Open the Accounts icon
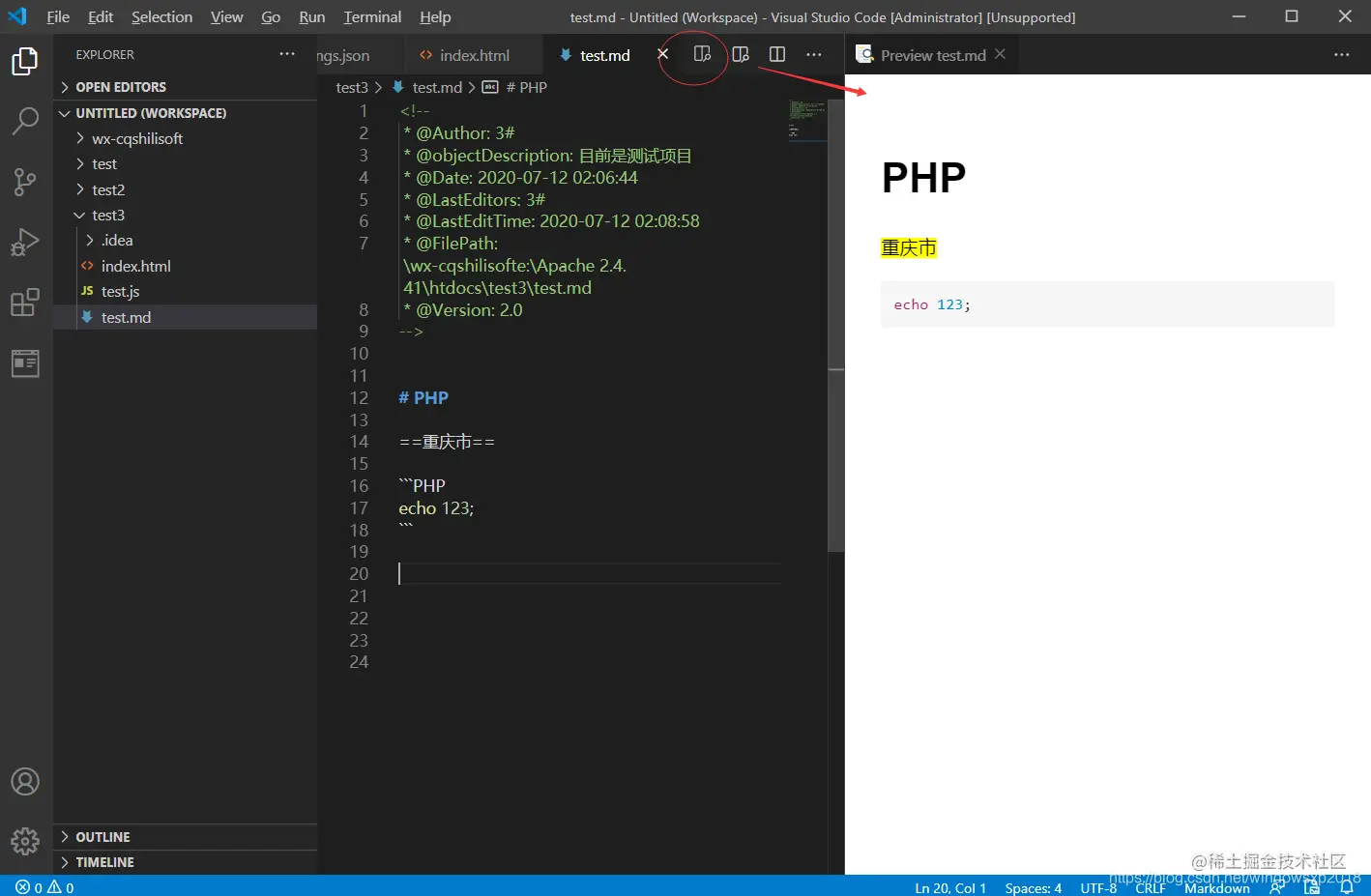Screen dimensions: 1371x896 [25, 781]
